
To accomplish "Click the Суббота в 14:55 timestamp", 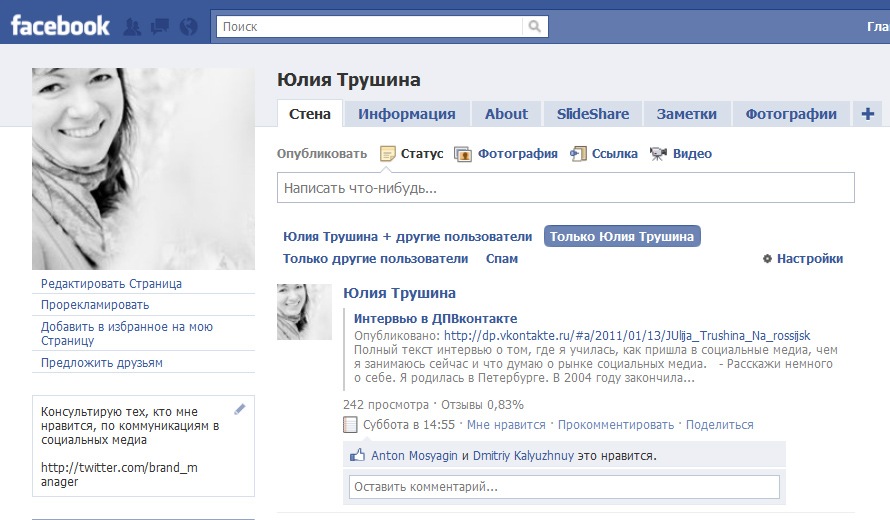I will pyautogui.click(x=409, y=425).
